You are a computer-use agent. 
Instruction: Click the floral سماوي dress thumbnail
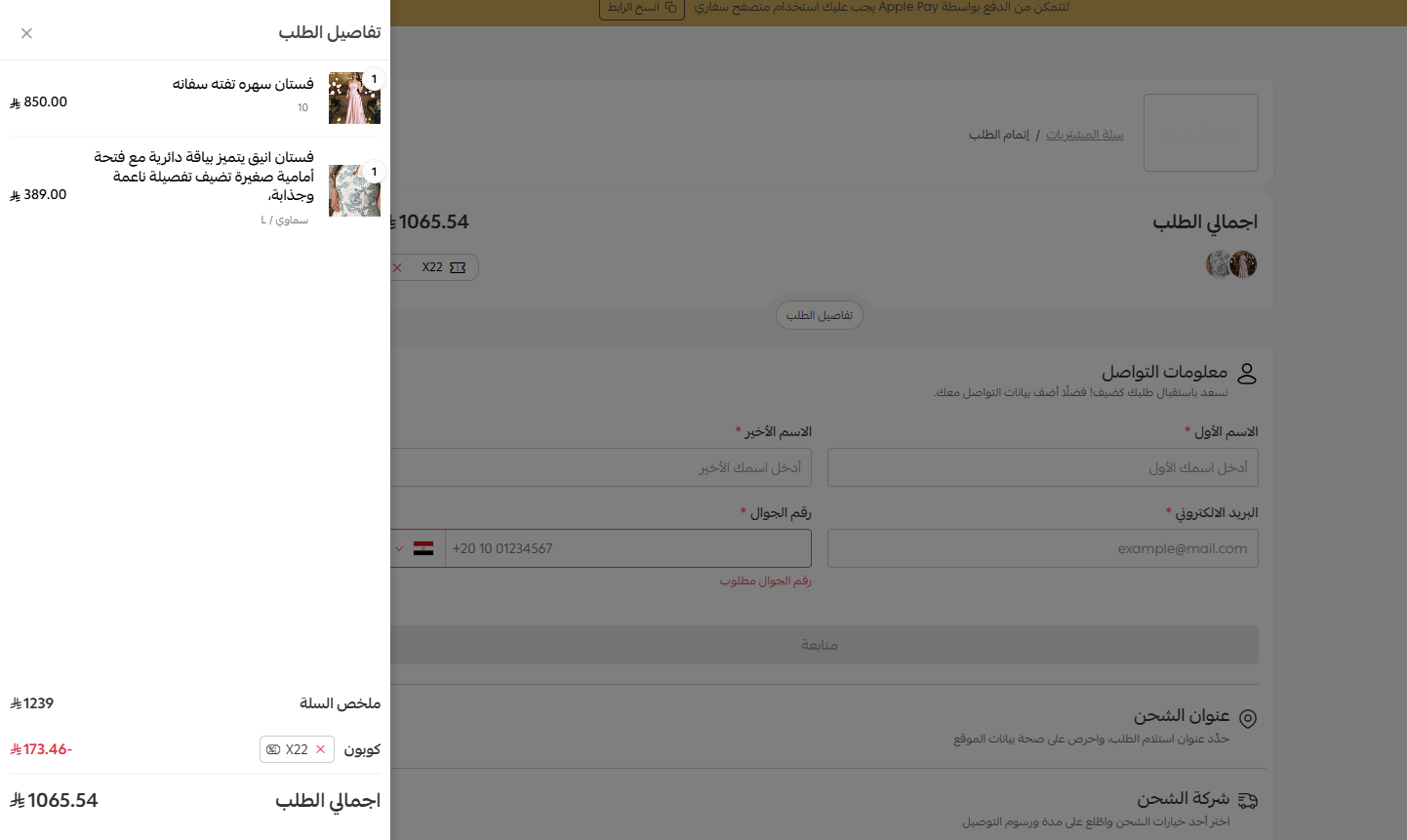pyautogui.click(x=354, y=190)
